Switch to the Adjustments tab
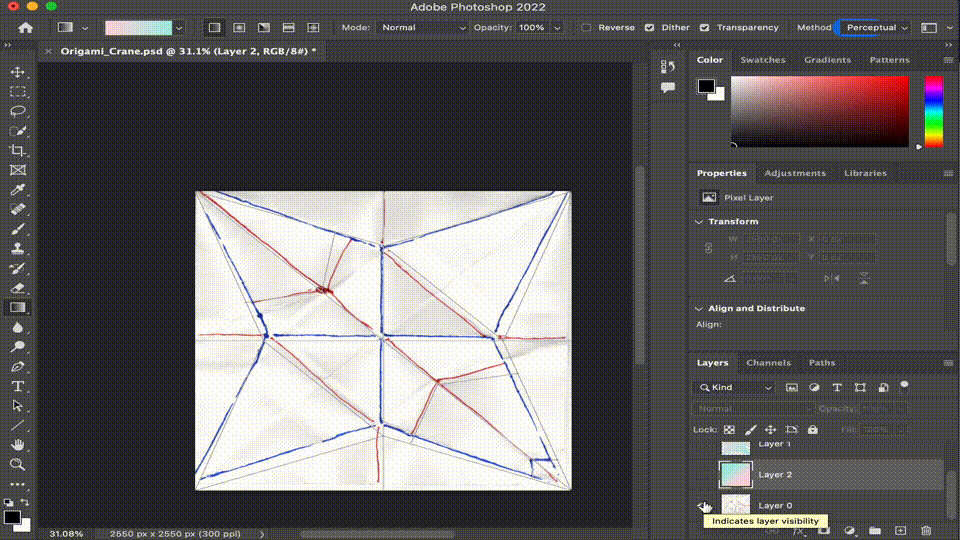Image resolution: width=960 pixels, height=540 pixels. pos(795,173)
